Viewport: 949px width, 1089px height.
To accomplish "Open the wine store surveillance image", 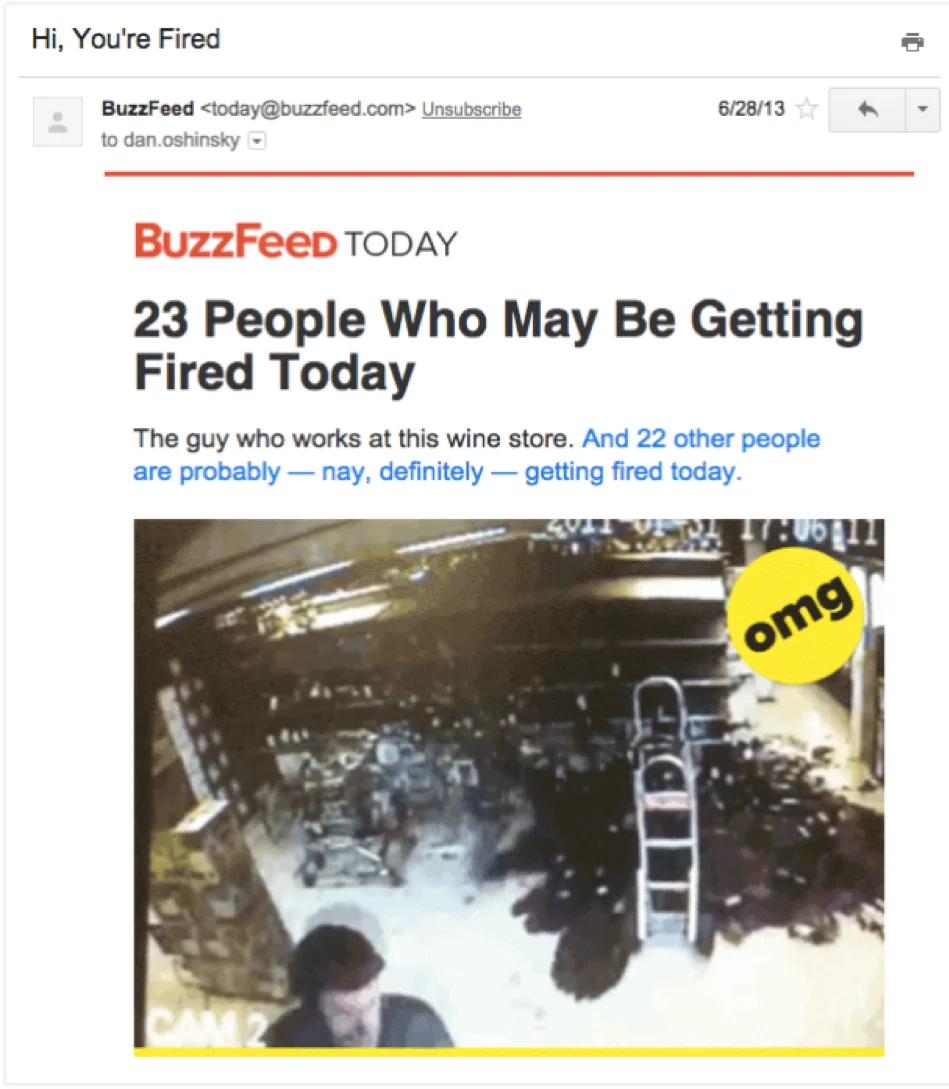I will [x=509, y=783].
